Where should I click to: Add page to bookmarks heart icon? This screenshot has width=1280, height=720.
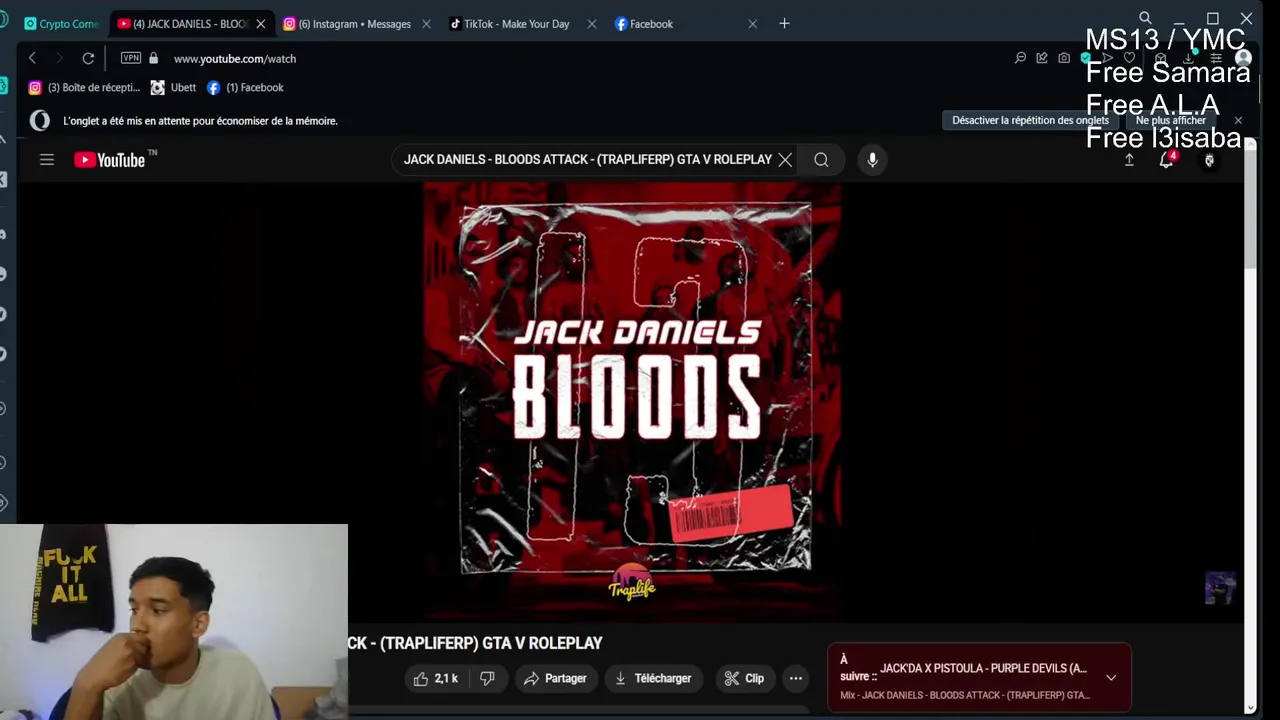coord(1130,58)
